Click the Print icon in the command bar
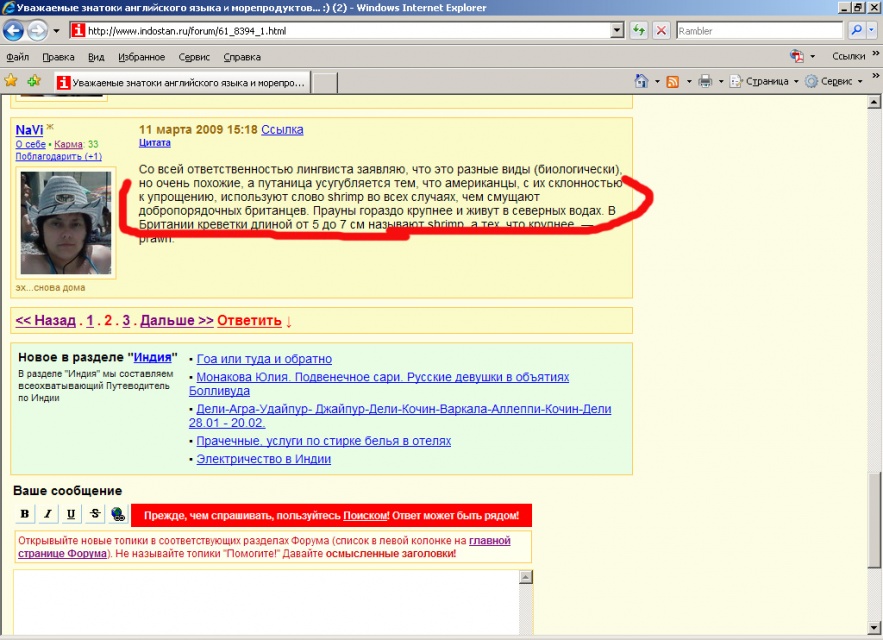The width and height of the screenshot is (883, 640). (704, 81)
